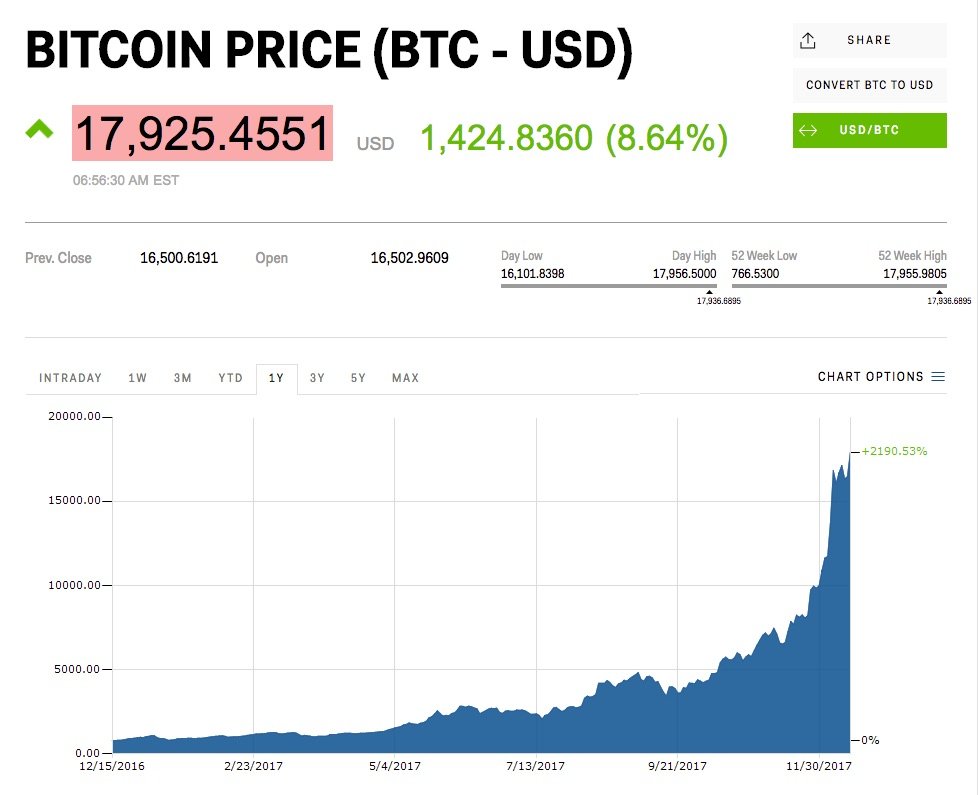This screenshot has height=795, width=978.
Task: Select the 3M chart range tab
Action: pos(183,378)
